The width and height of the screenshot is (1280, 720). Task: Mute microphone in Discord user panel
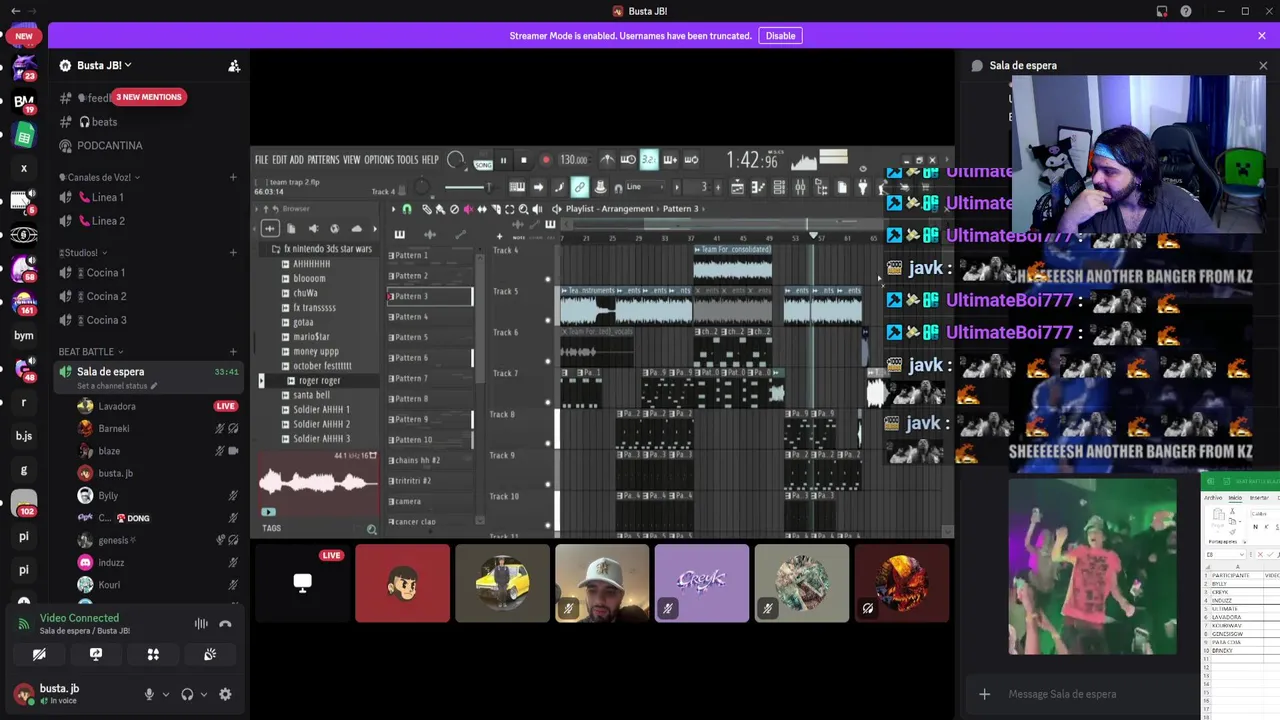149,694
